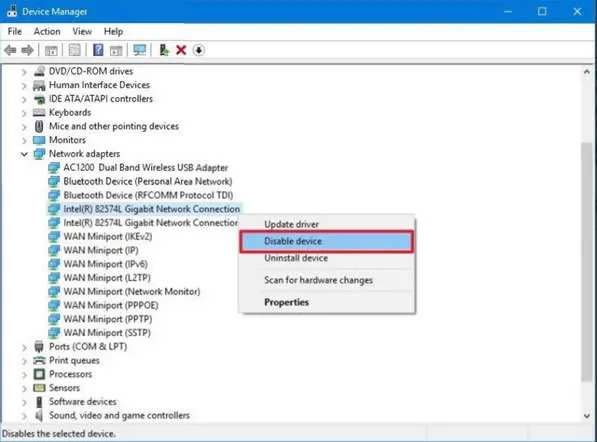Select WAN Miniport (IPv6)
597x442 pixels.
pos(105,264)
